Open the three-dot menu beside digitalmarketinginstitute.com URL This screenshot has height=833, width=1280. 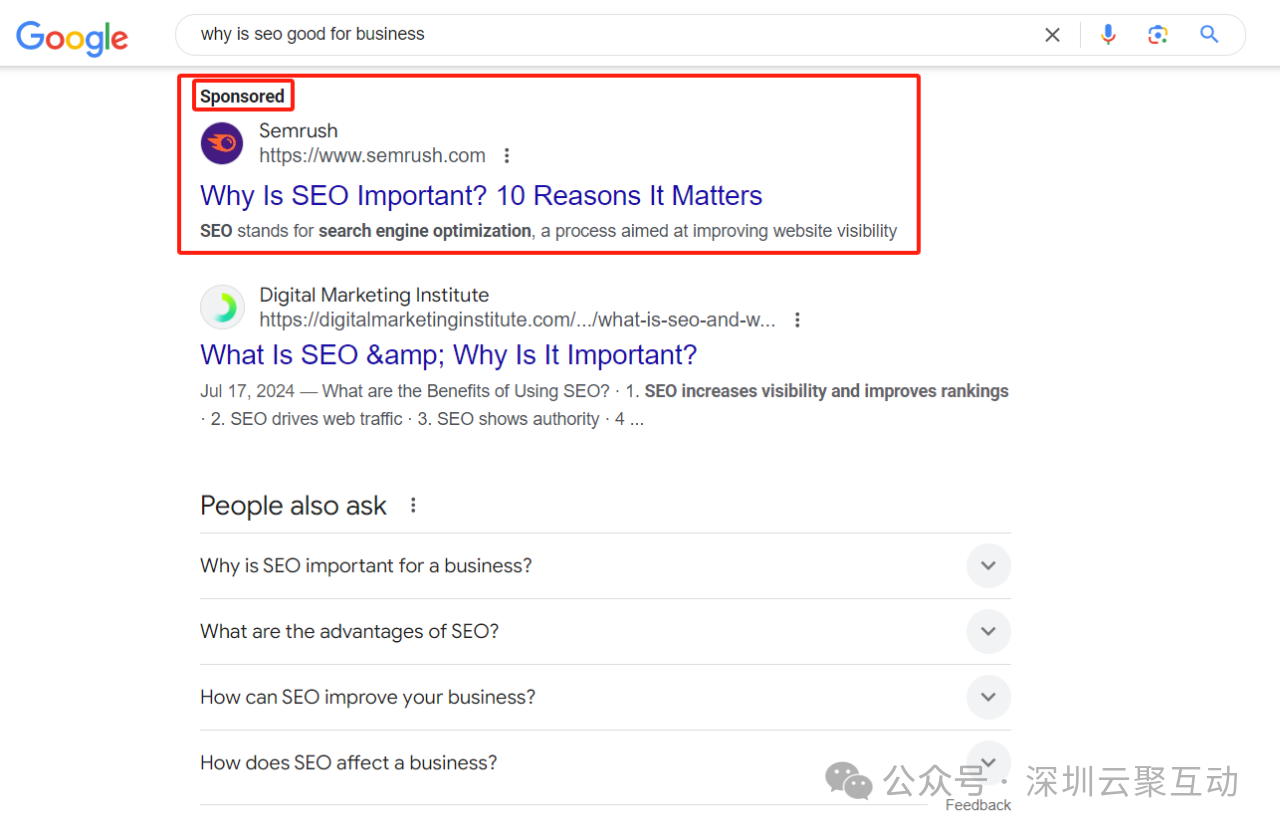[x=797, y=320]
